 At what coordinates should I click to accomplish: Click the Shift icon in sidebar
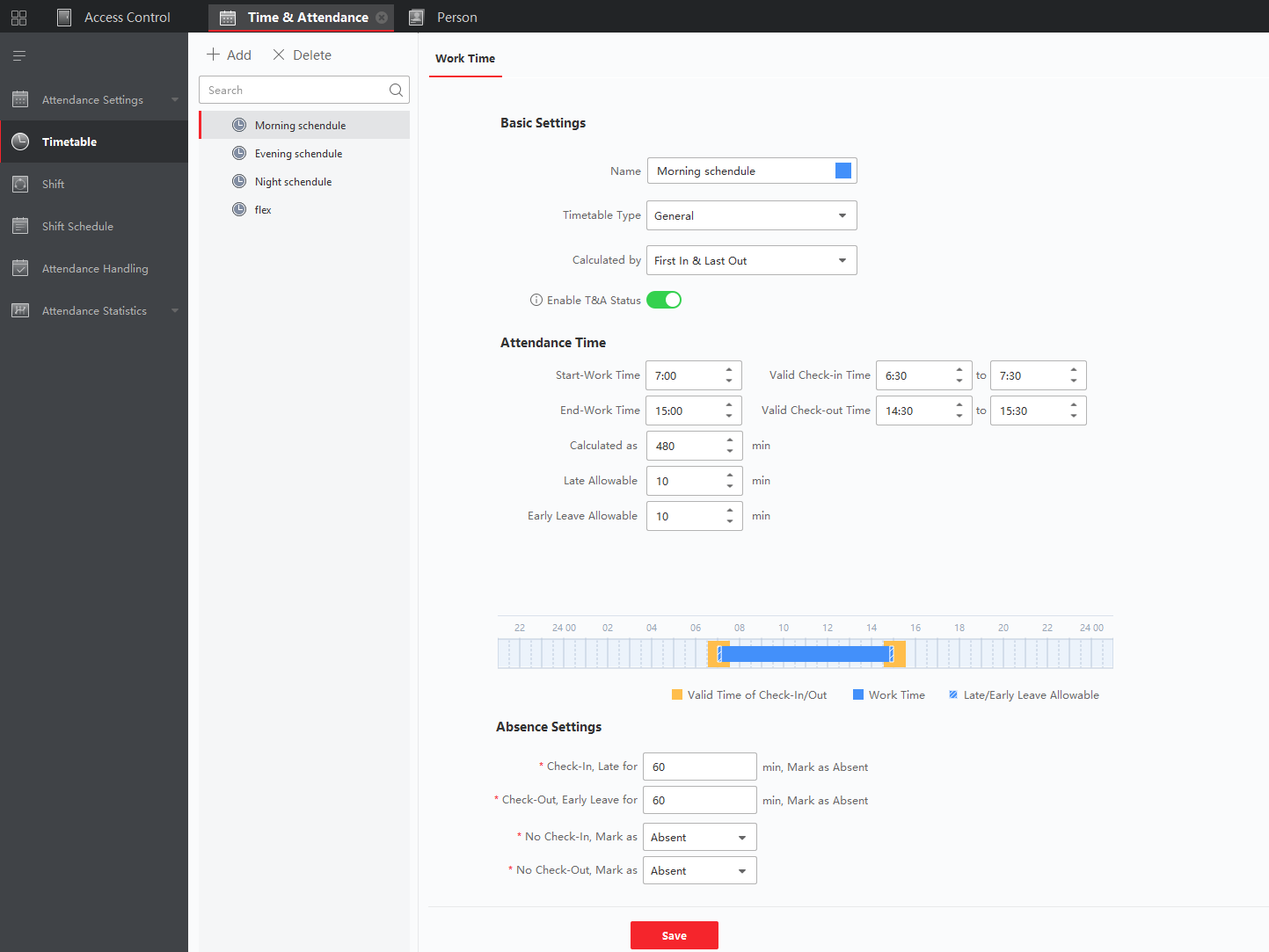(20, 184)
